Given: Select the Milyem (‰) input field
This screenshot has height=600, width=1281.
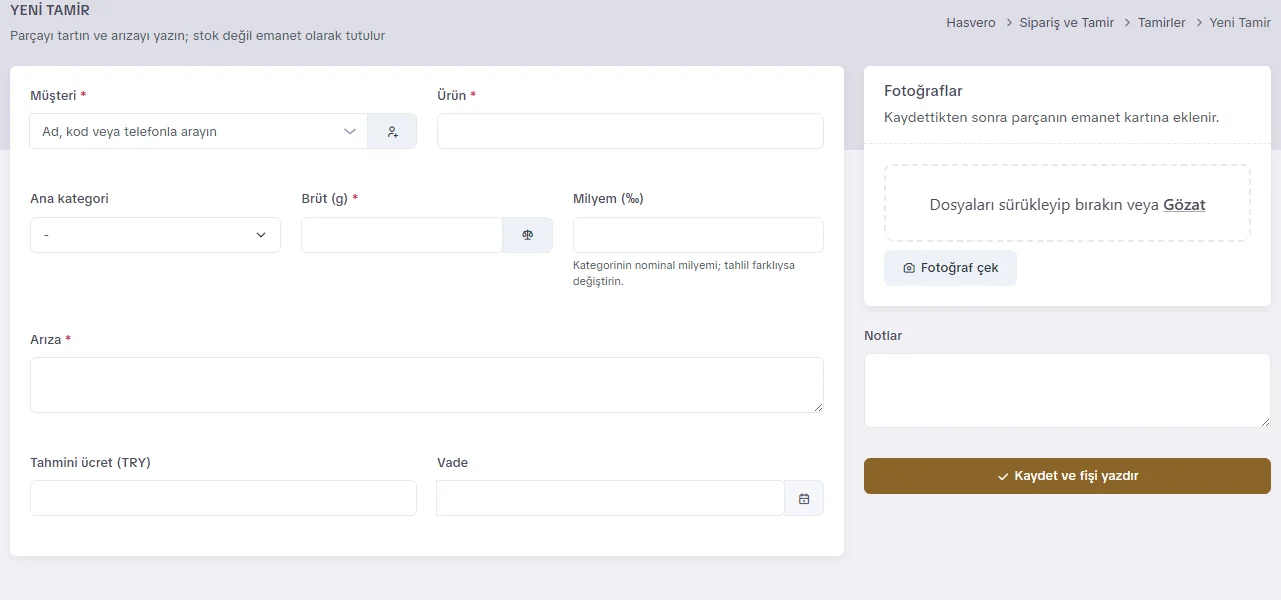Looking at the screenshot, I should point(698,235).
